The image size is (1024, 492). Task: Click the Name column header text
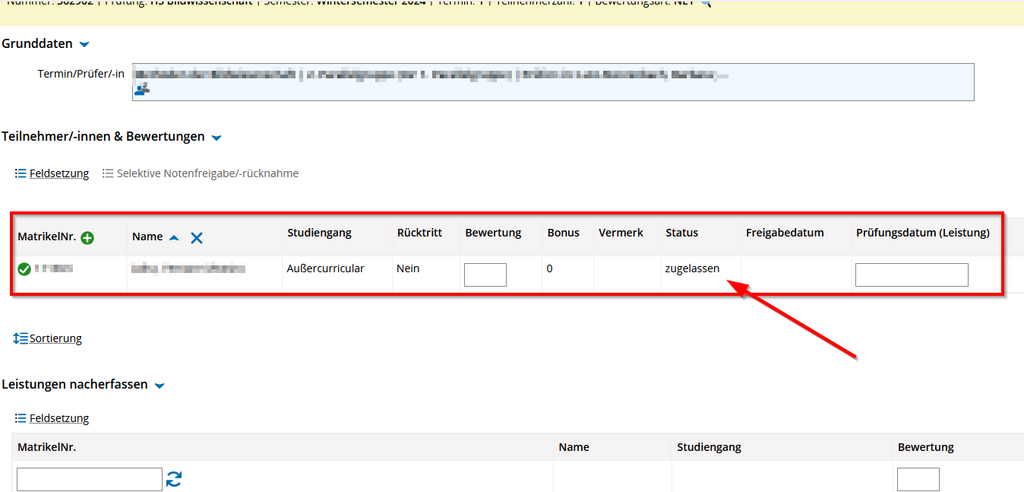pyautogui.click(x=147, y=237)
